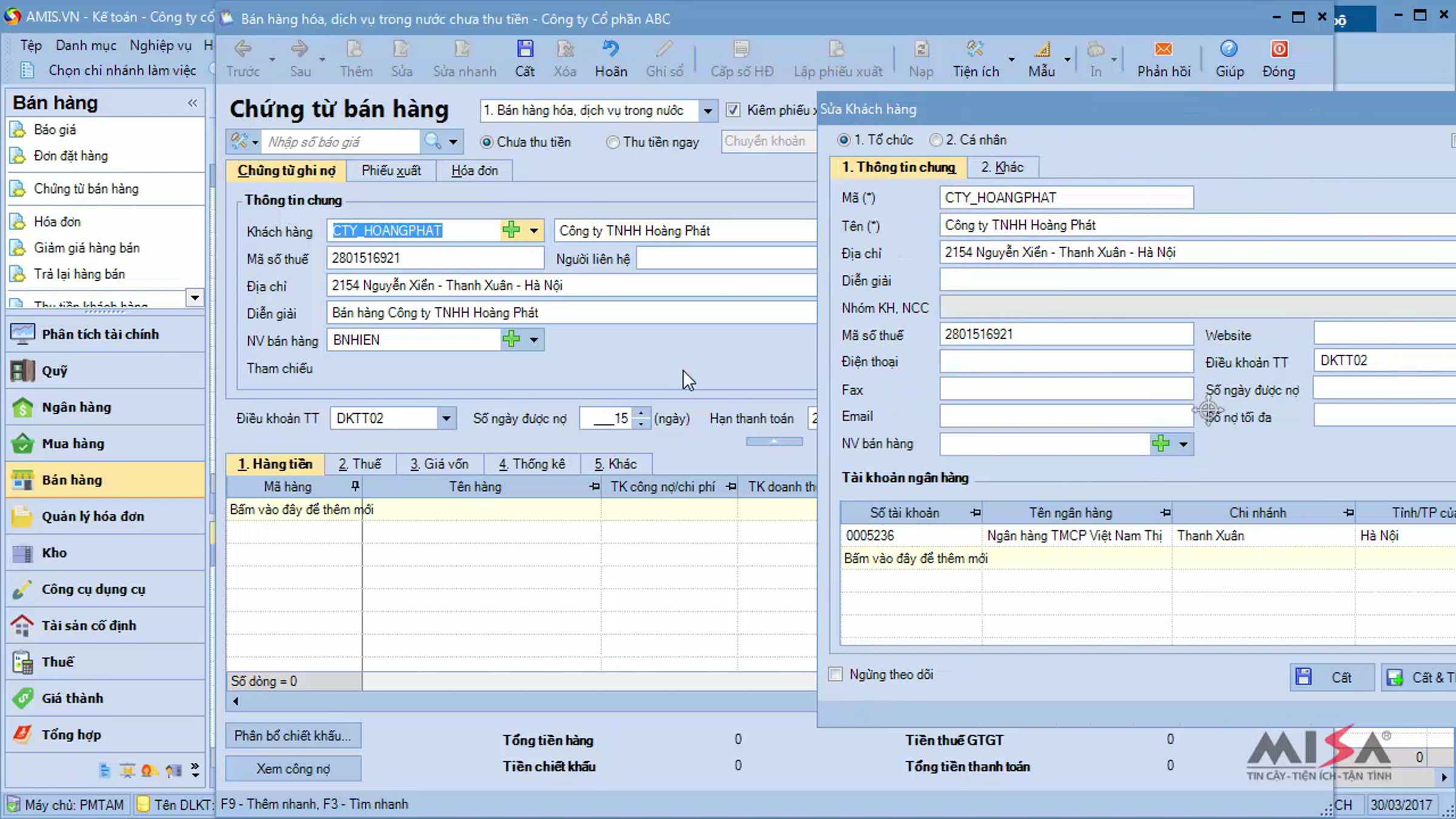Open dropdown arrow next to quotation search
Viewport: 1456px width, 819px height.
(453, 142)
